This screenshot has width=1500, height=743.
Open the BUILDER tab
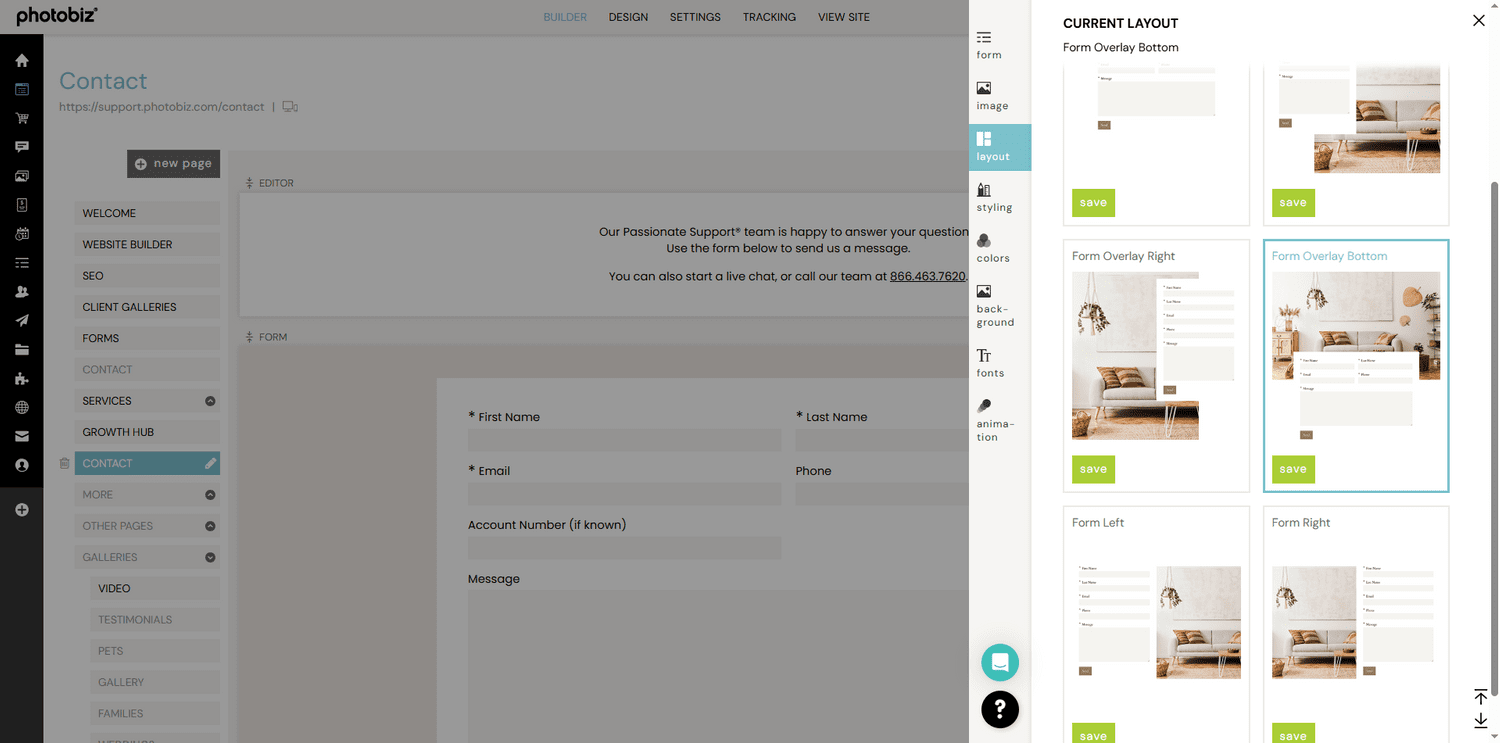point(565,17)
